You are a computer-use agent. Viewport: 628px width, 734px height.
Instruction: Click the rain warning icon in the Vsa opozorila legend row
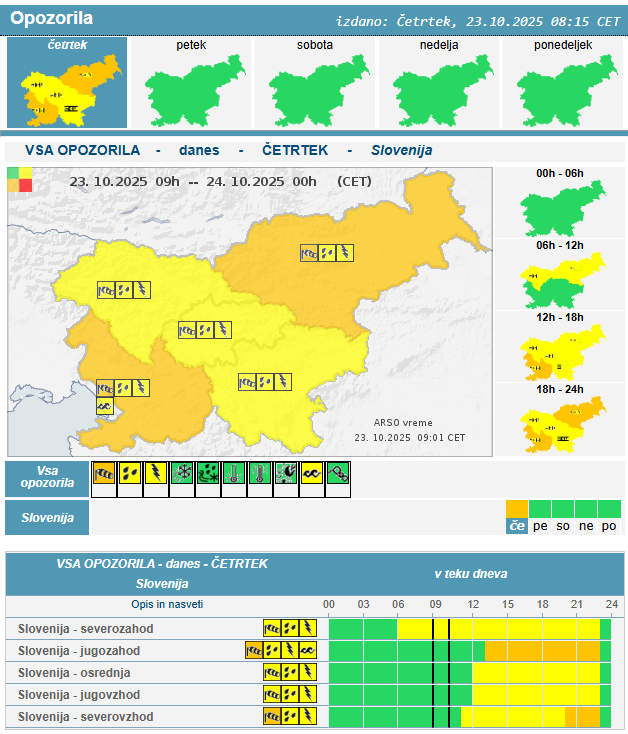(x=131, y=473)
